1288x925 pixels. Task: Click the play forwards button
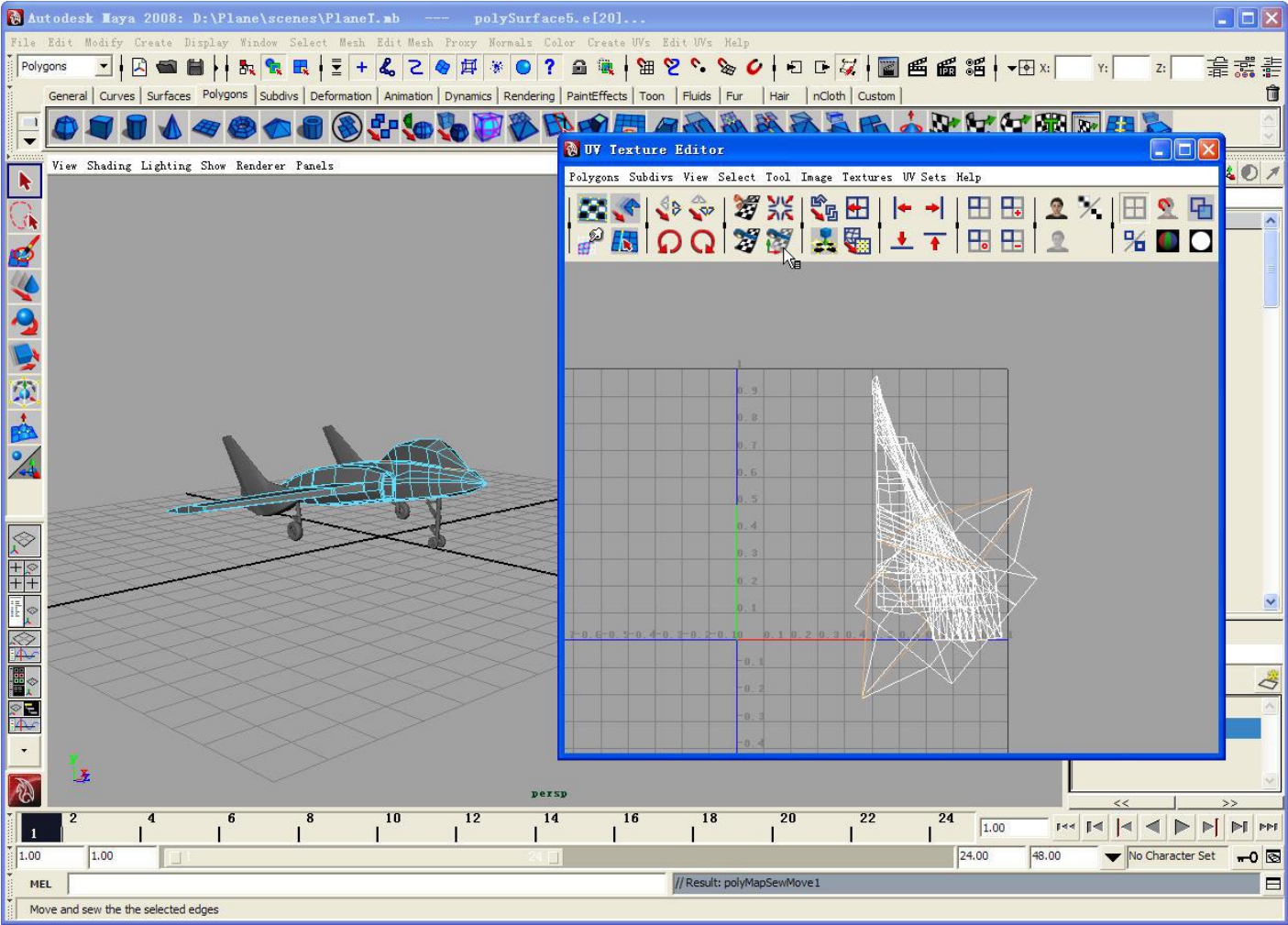pos(1182,827)
